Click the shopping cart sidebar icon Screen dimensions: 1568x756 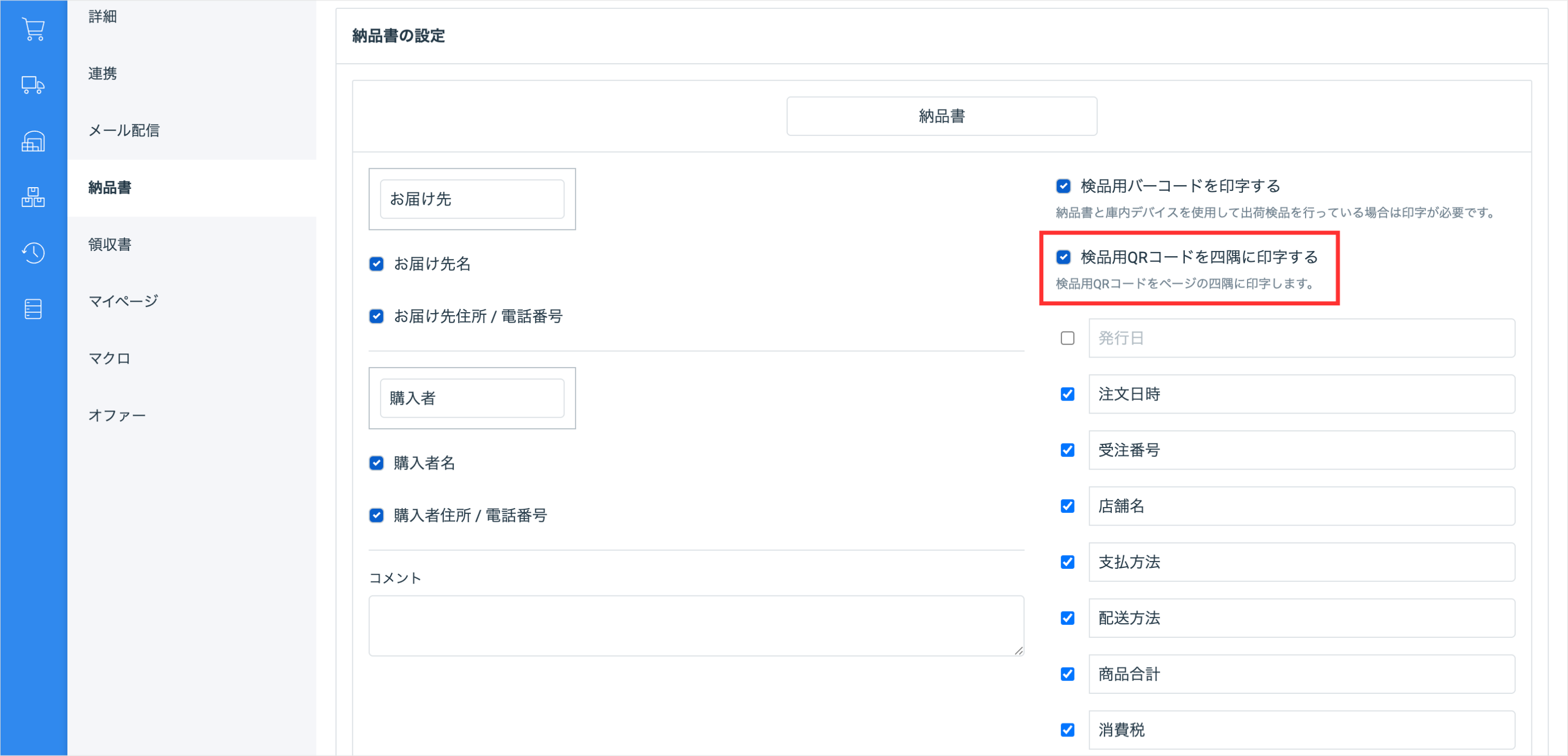point(33,29)
